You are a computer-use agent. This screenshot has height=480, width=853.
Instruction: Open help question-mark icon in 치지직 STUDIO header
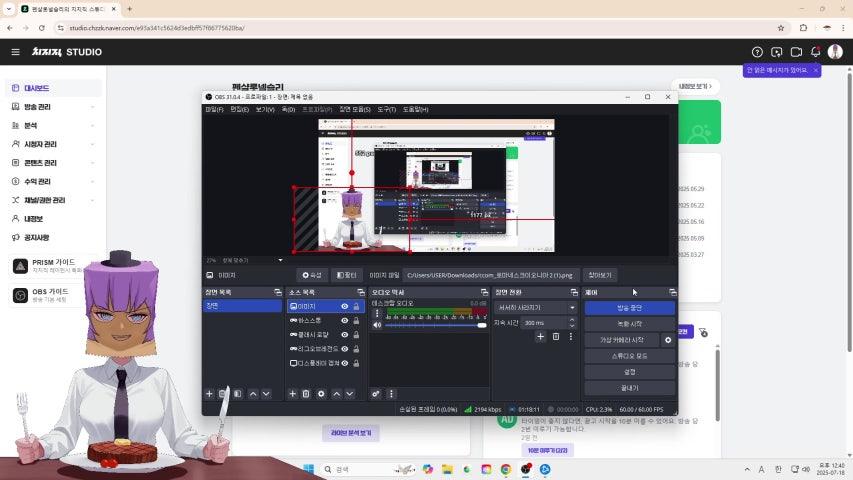point(757,52)
